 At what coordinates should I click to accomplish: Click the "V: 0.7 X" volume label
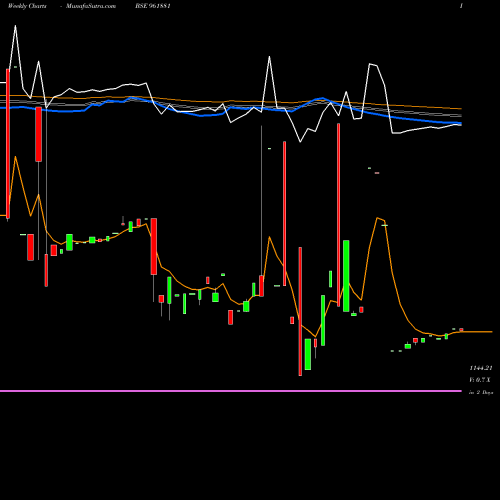click(x=480, y=380)
